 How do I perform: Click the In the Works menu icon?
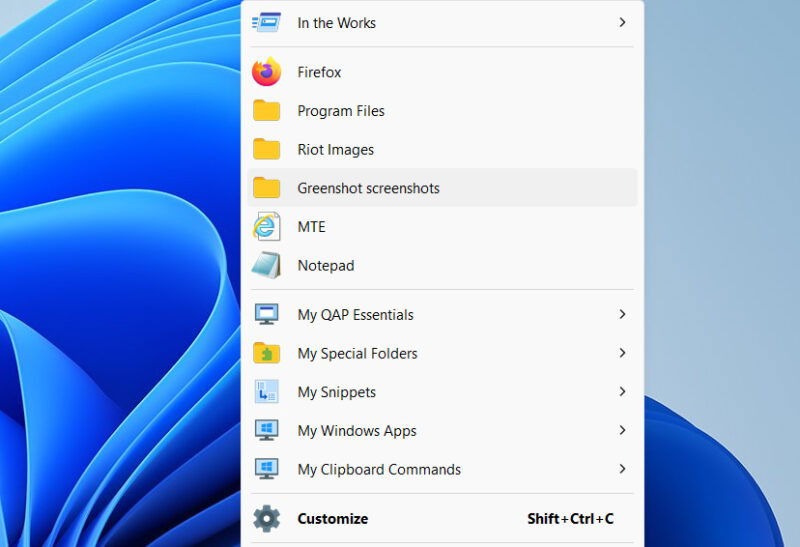tap(266, 22)
